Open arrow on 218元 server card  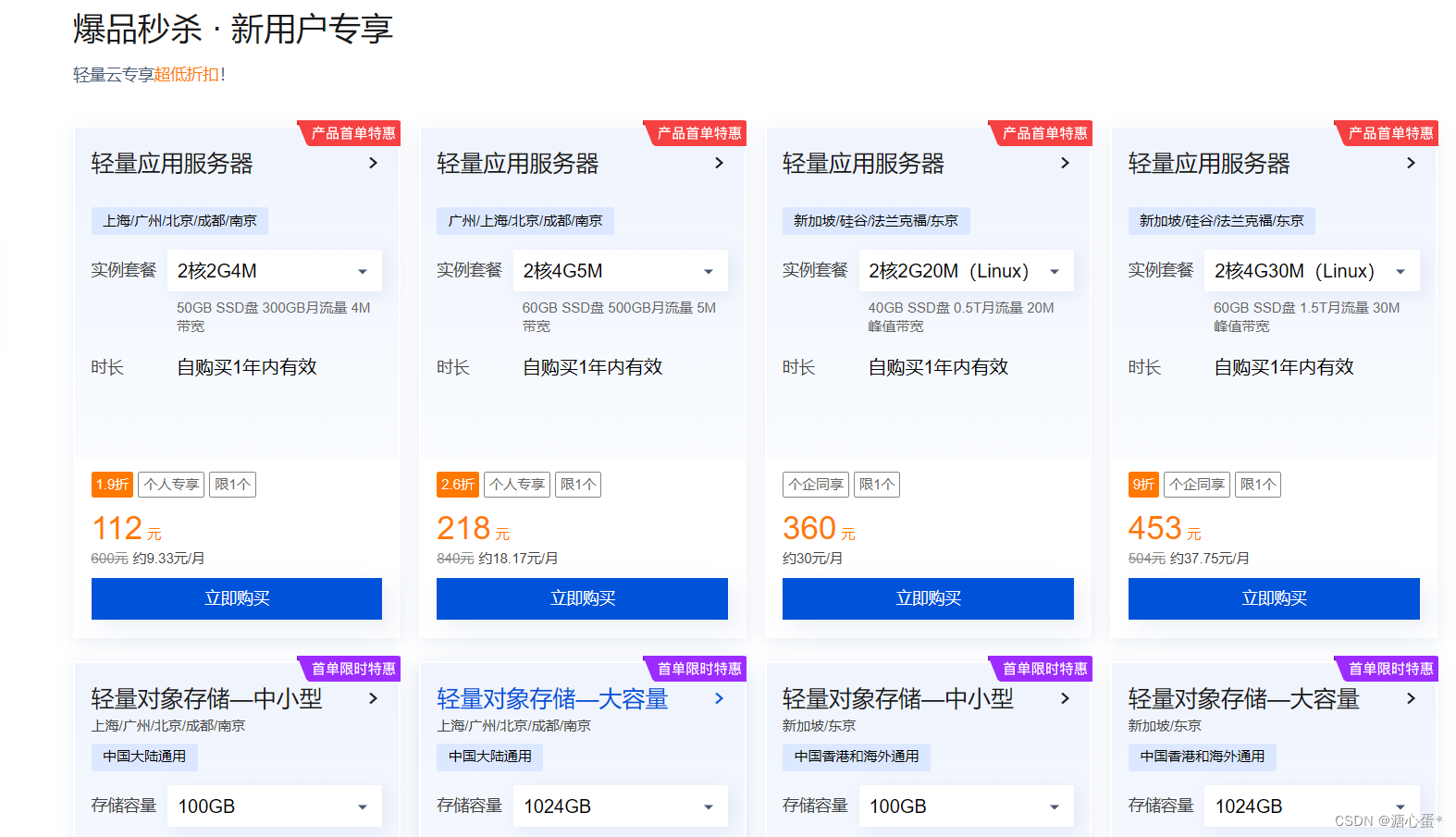coord(719,163)
